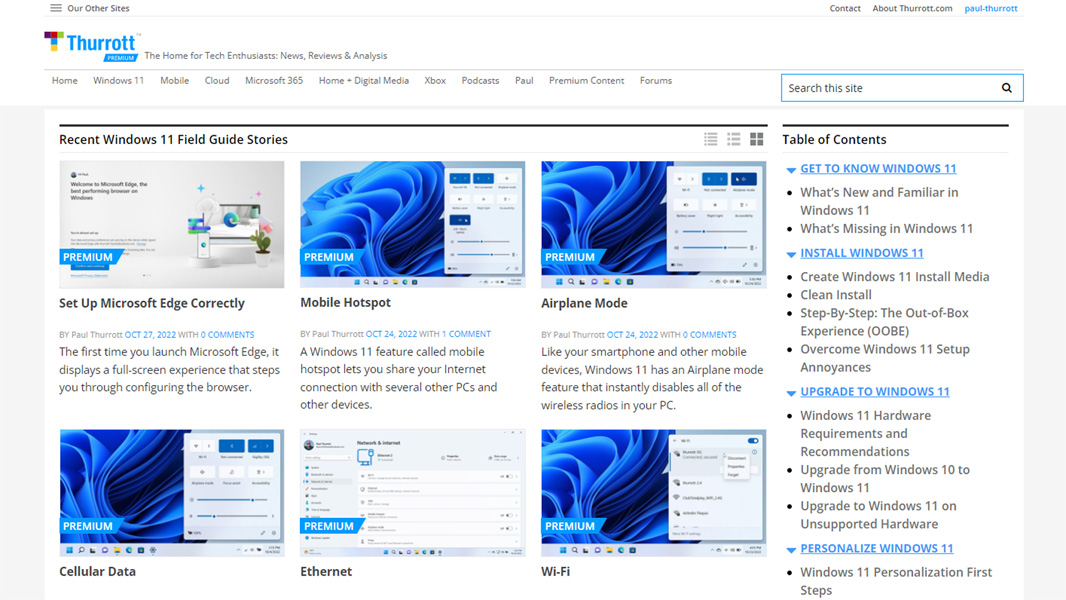Collapse the Upgrade to Windows 11 section arrow
This screenshot has height=600, width=1066.
click(x=791, y=393)
